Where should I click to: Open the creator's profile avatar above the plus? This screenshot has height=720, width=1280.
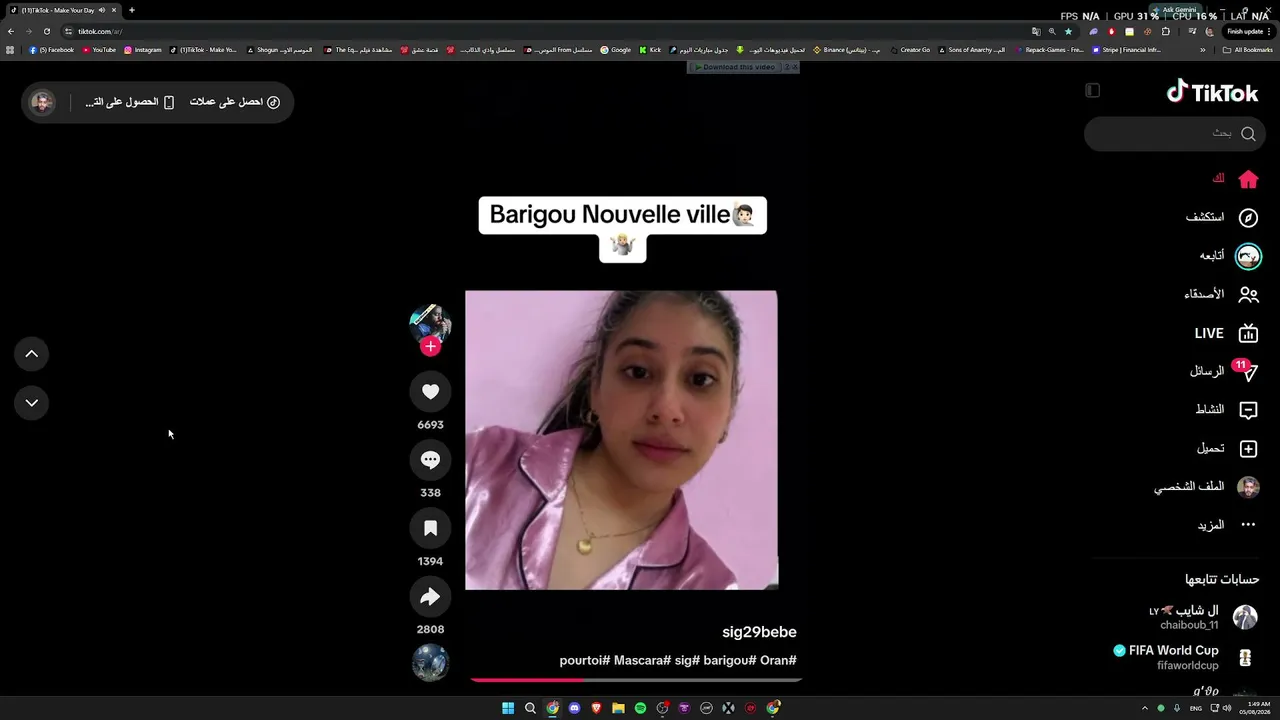430,322
